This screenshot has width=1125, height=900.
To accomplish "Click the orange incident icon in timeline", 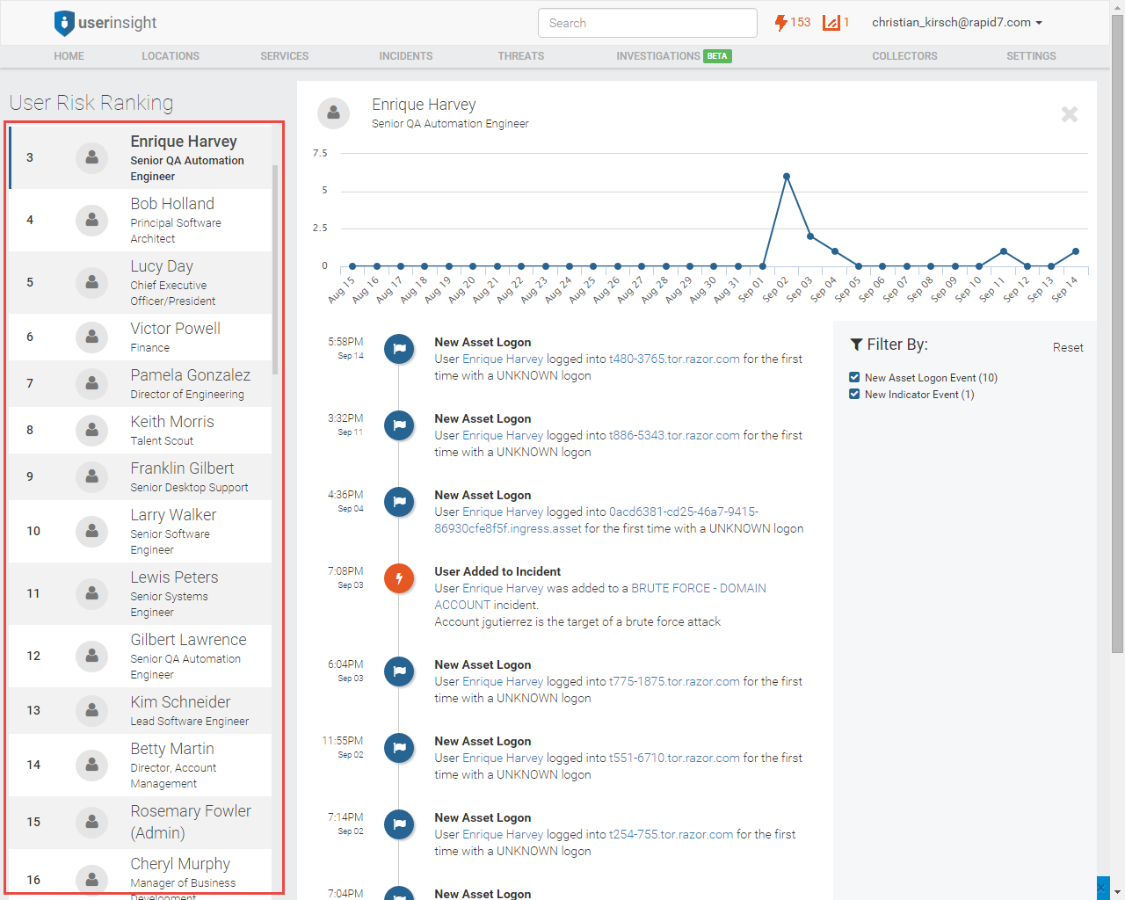I will click(x=399, y=579).
